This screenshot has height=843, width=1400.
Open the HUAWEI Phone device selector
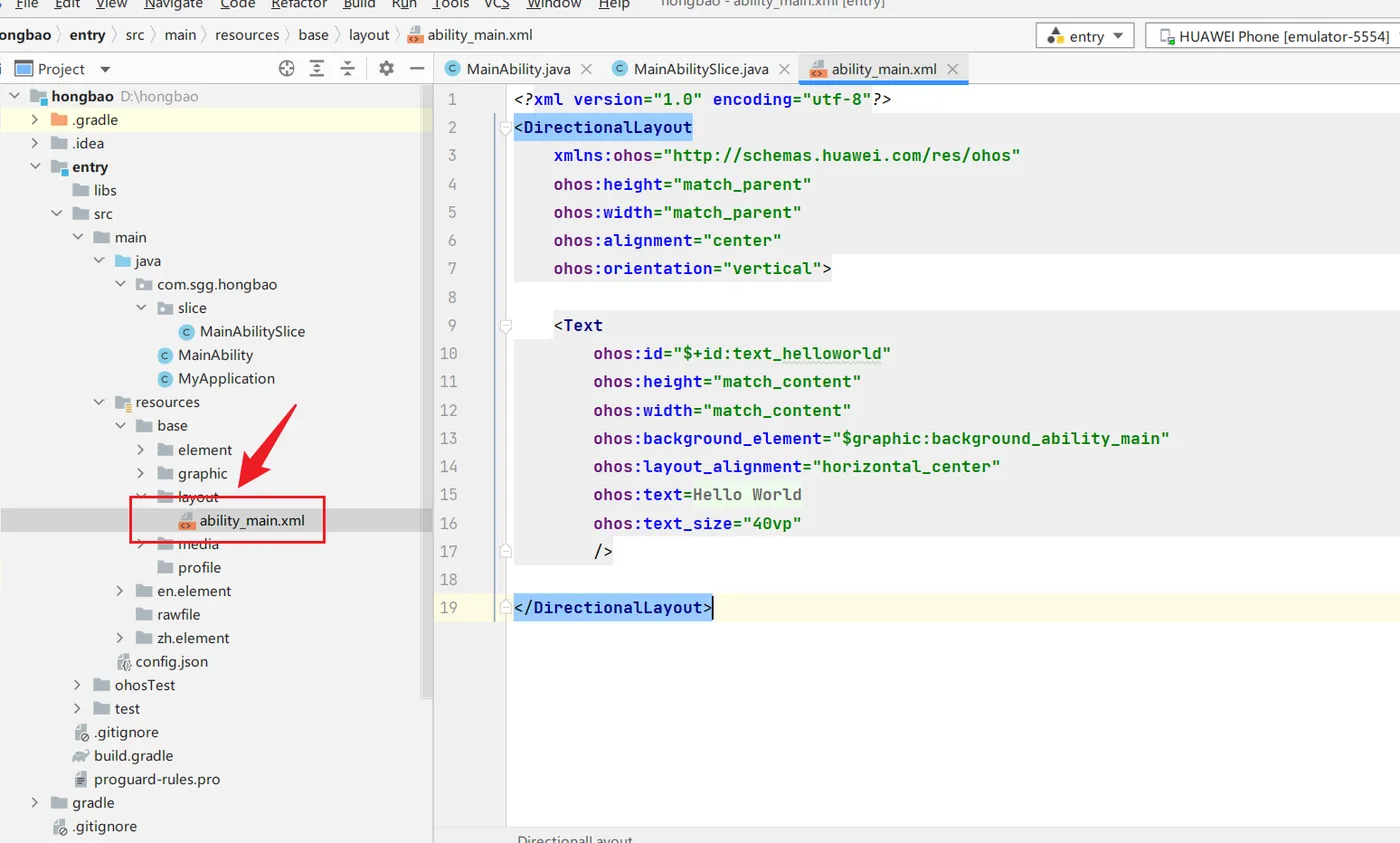(x=1272, y=36)
